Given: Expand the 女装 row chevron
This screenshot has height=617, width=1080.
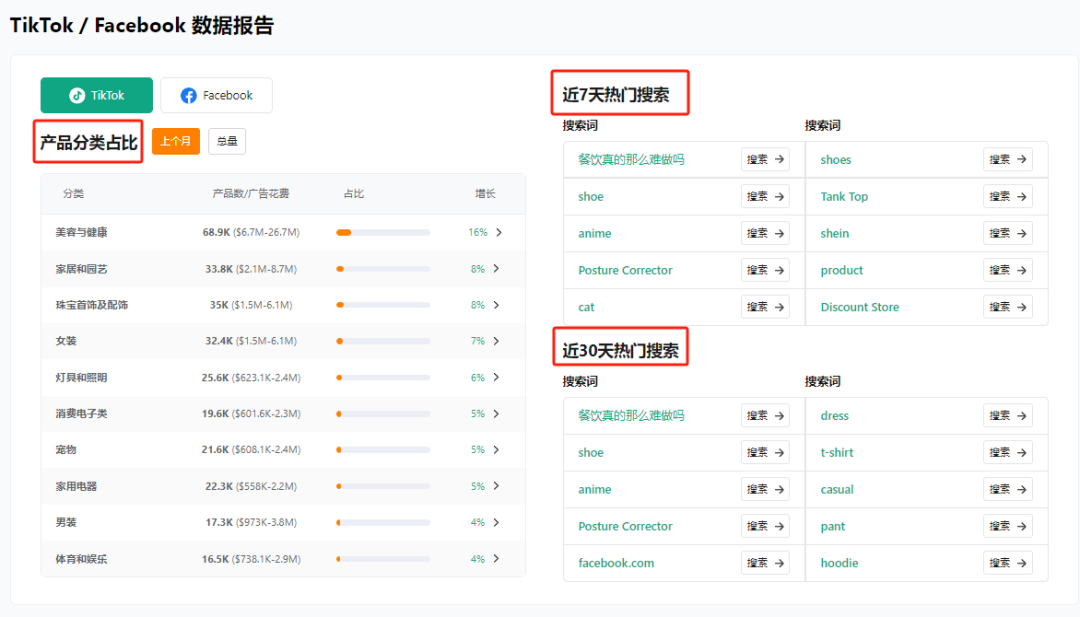Looking at the screenshot, I should point(497,341).
